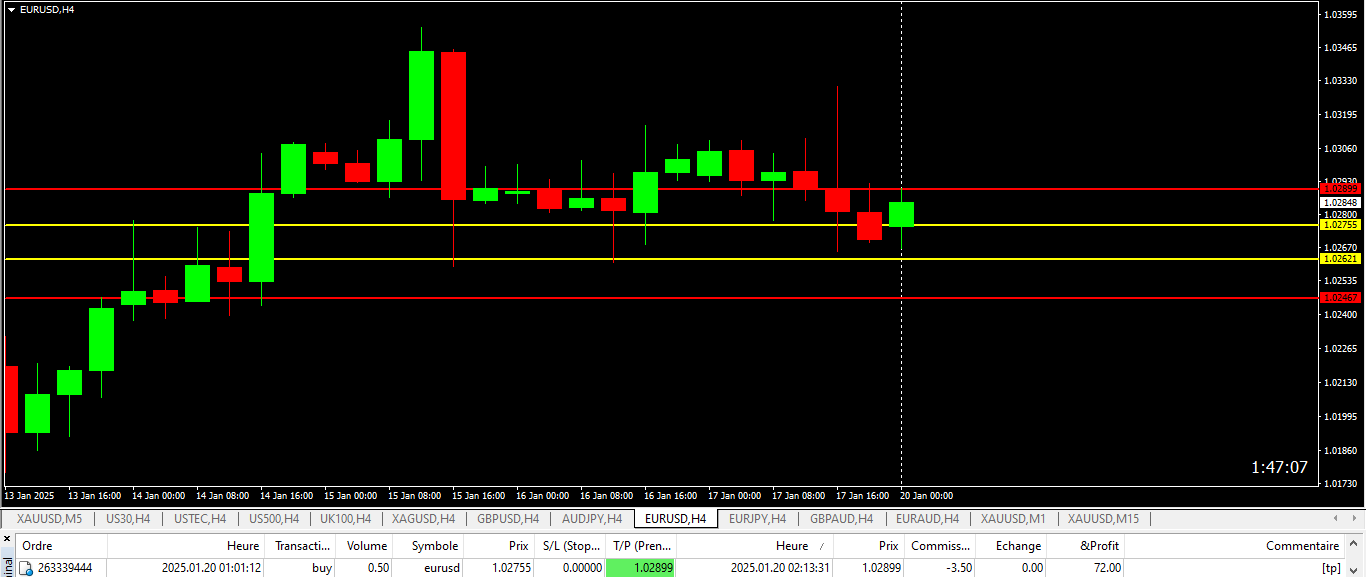Select the red 1.02467 horizontal line label
This screenshot has width=1366, height=577.
click(1340, 298)
